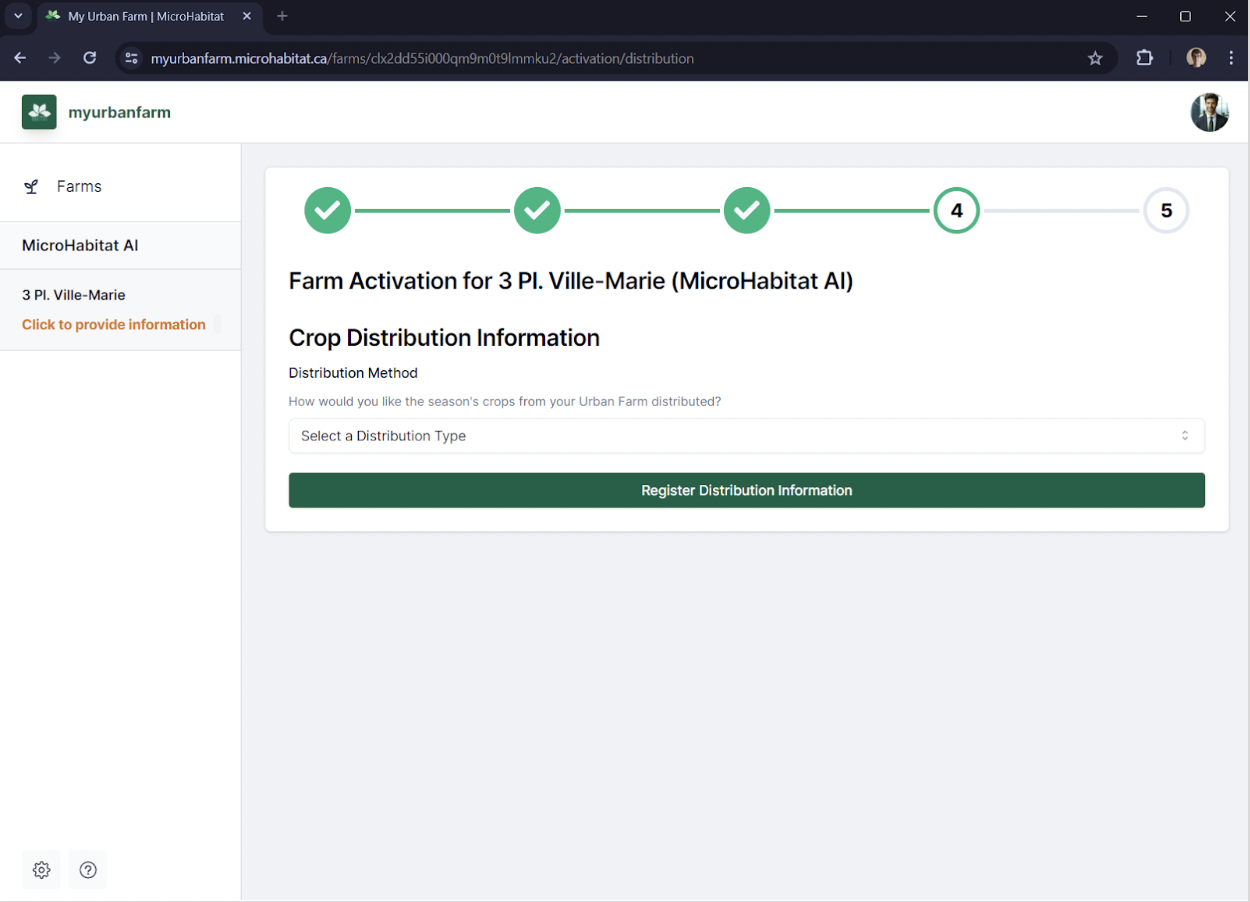Reload the page

tap(89, 58)
